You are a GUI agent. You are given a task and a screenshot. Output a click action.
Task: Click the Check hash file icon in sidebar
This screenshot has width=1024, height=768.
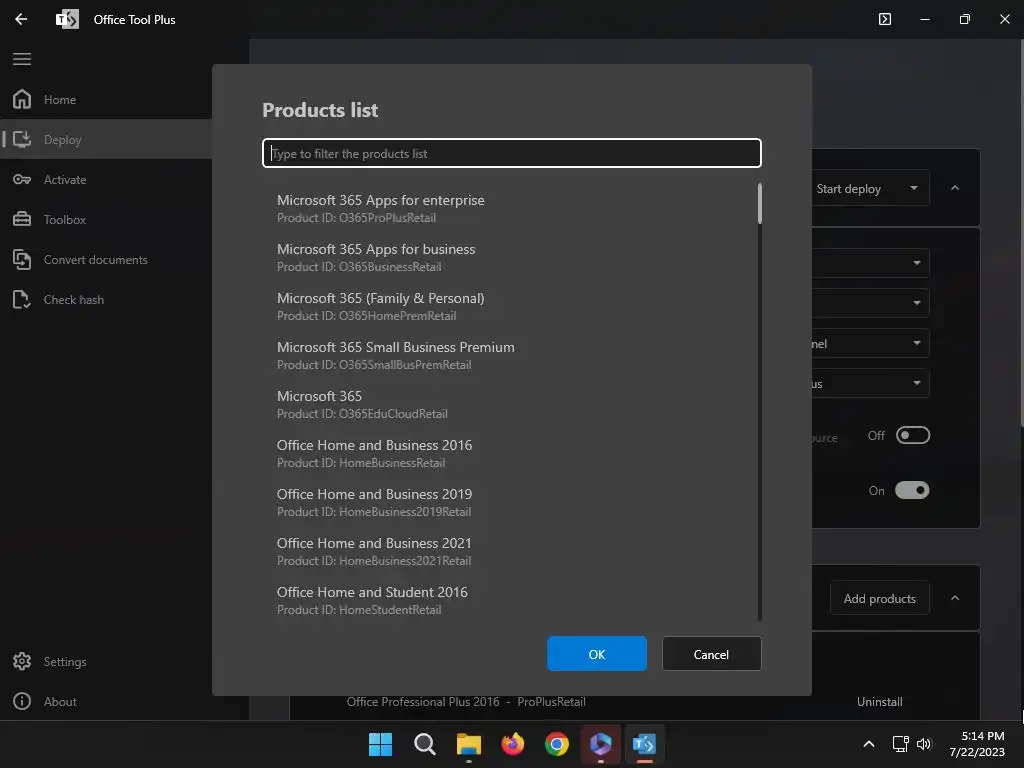pos(22,299)
